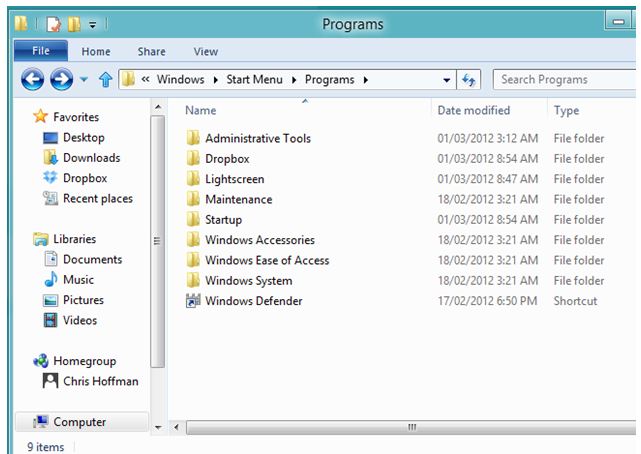The height and width of the screenshot is (454, 641).
Task: Expand the address bar history dropdown
Action: pyautogui.click(x=446, y=80)
